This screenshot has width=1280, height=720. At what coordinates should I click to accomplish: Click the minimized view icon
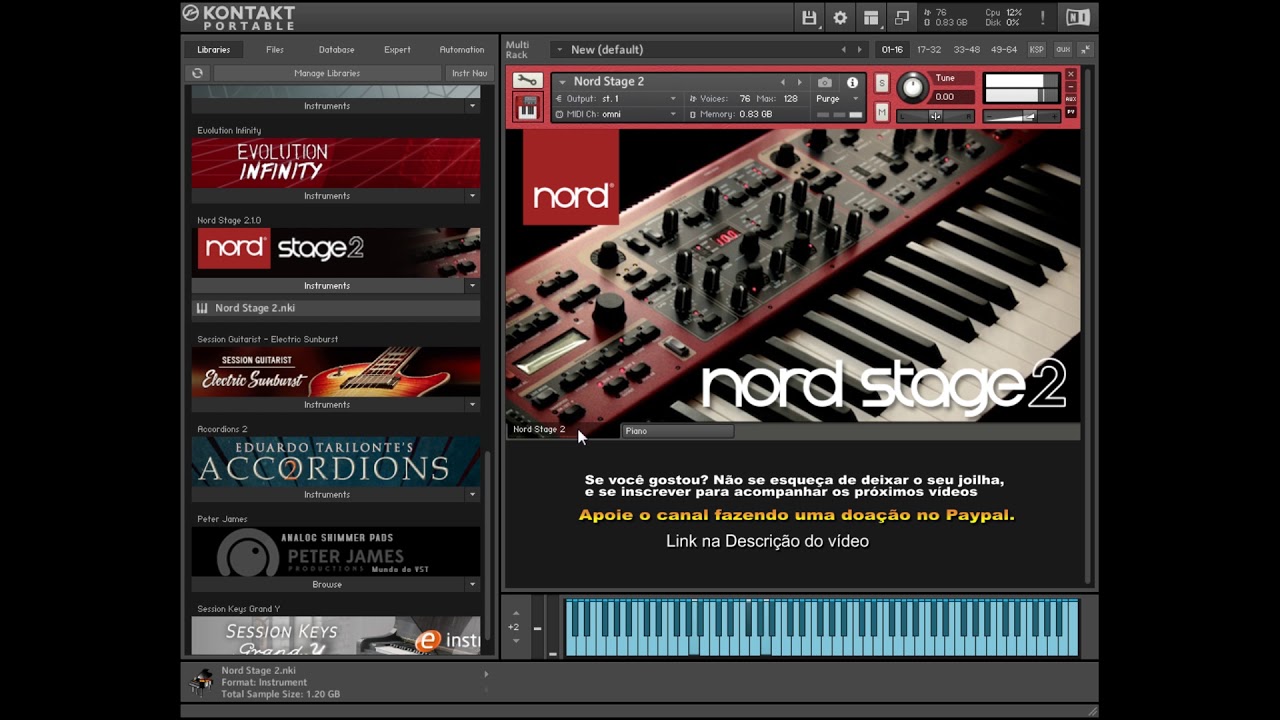[x=902, y=18]
